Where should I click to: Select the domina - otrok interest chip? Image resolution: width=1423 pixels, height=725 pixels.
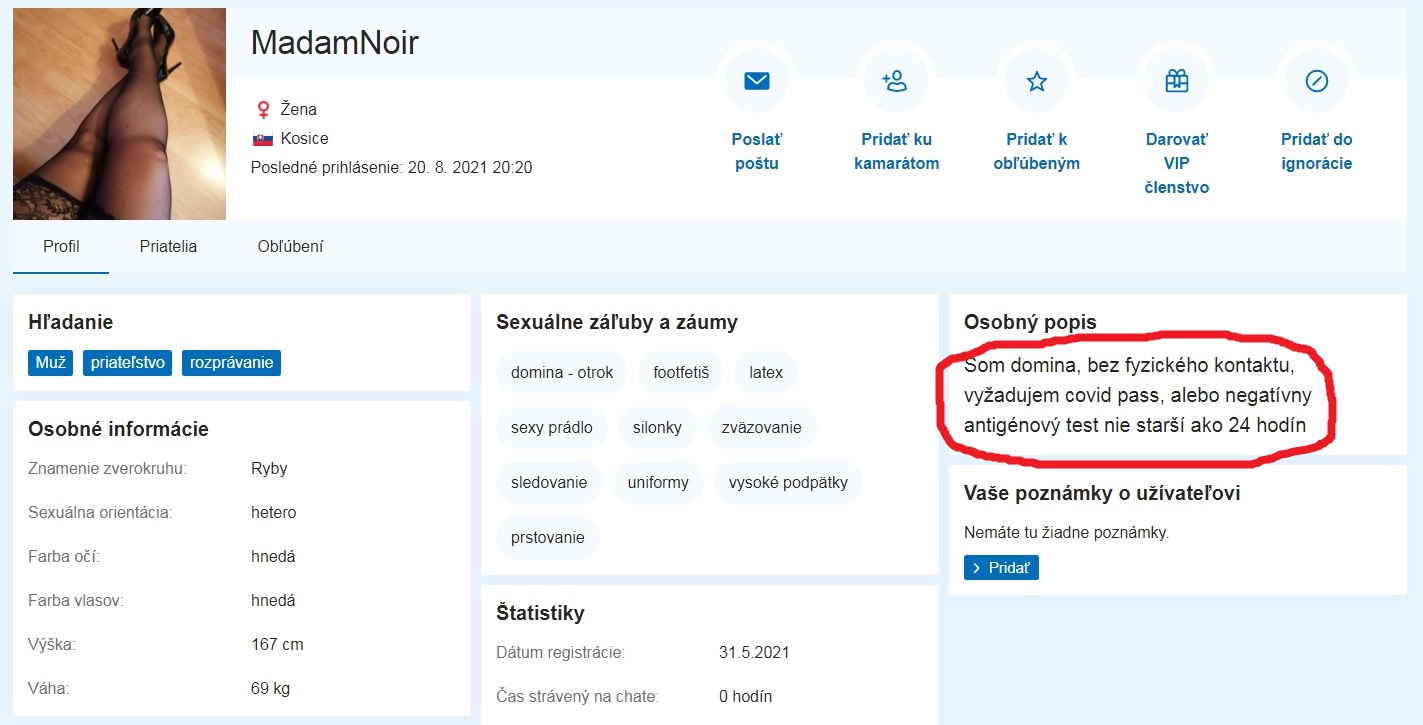pyautogui.click(x=561, y=372)
